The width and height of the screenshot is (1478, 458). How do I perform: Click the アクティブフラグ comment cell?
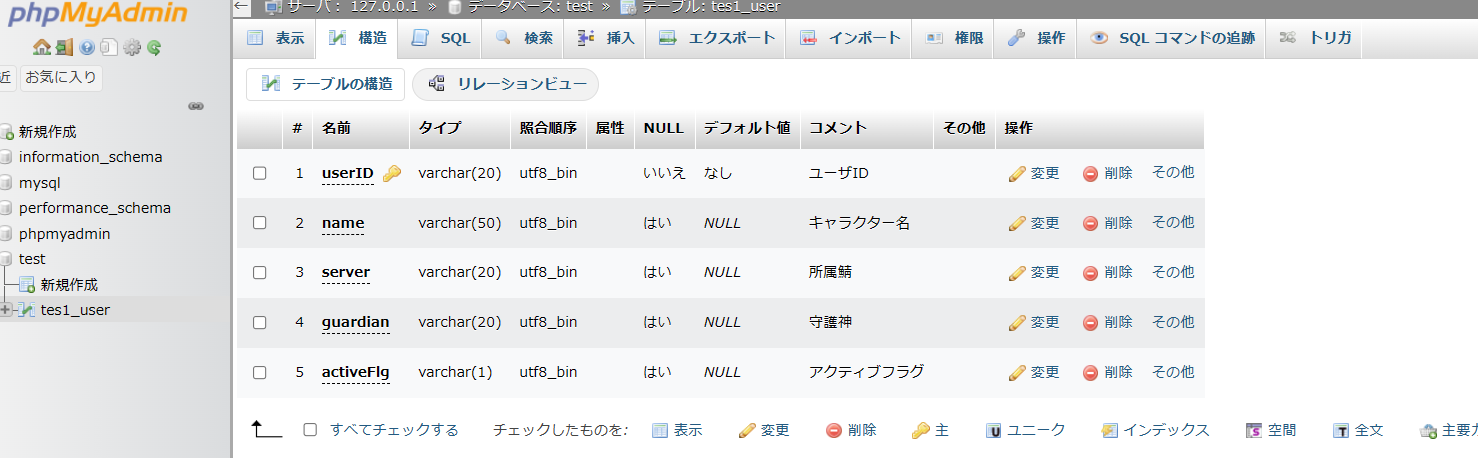(866, 372)
